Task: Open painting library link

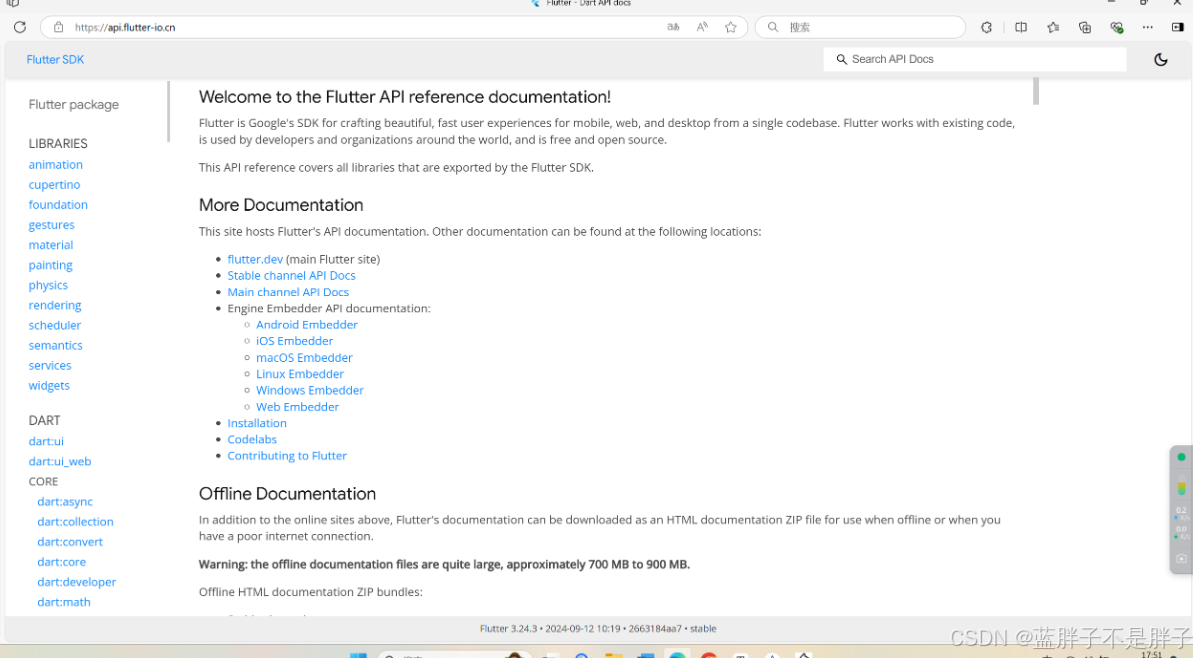Action: [x=50, y=265]
